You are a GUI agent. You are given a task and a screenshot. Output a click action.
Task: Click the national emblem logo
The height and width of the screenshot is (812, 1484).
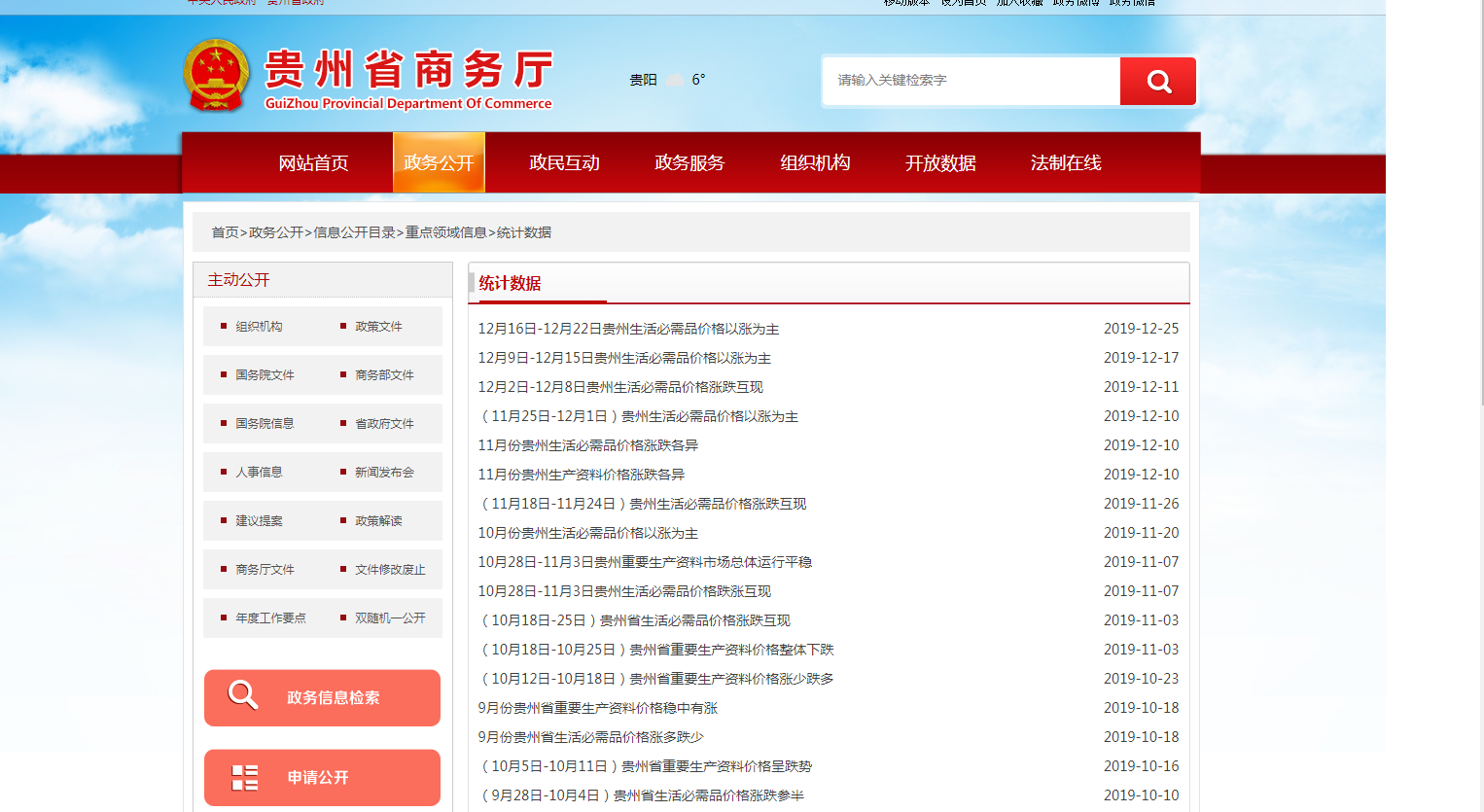[x=216, y=76]
